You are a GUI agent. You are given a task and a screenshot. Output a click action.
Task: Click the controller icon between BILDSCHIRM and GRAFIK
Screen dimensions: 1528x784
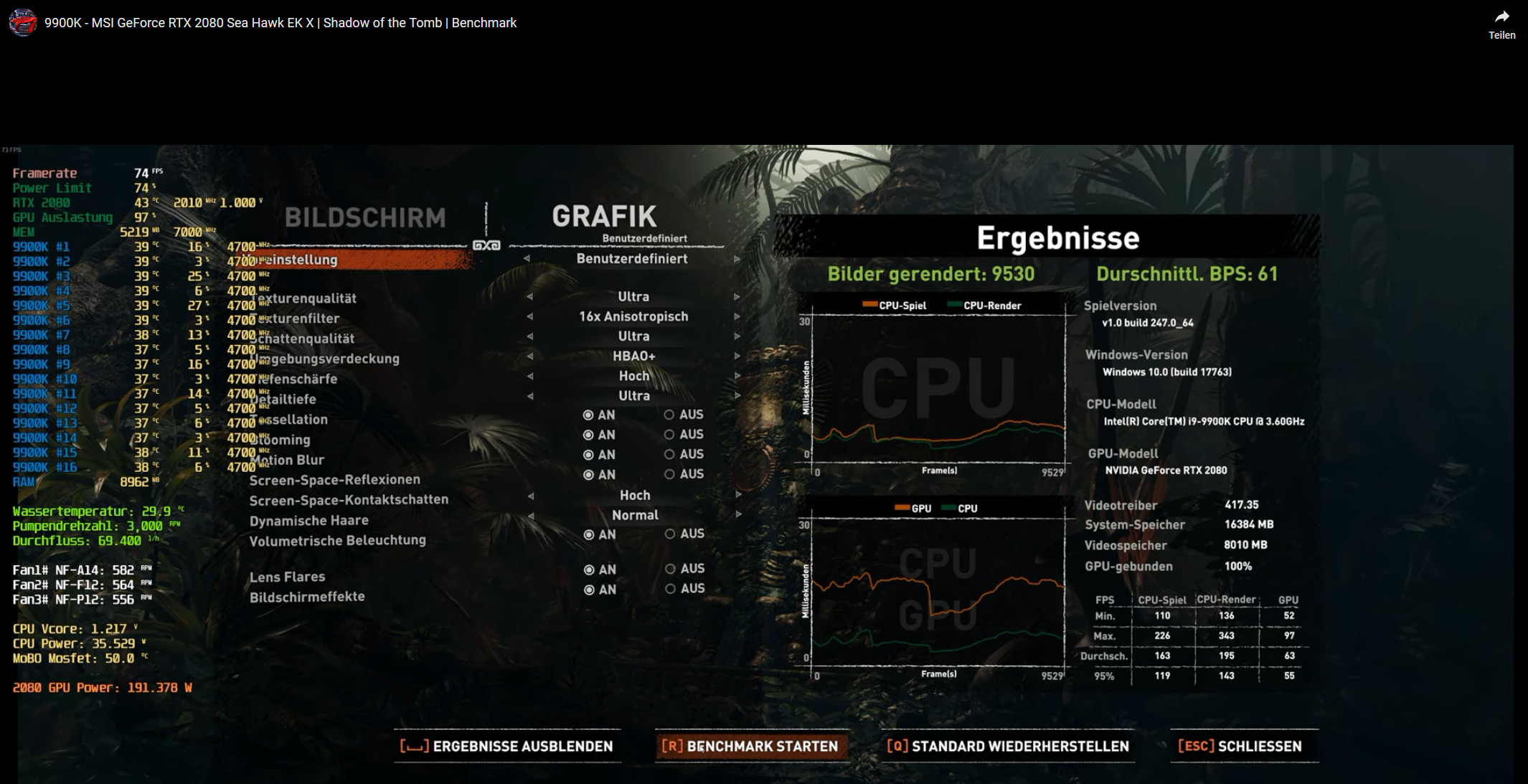[x=486, y=245]
